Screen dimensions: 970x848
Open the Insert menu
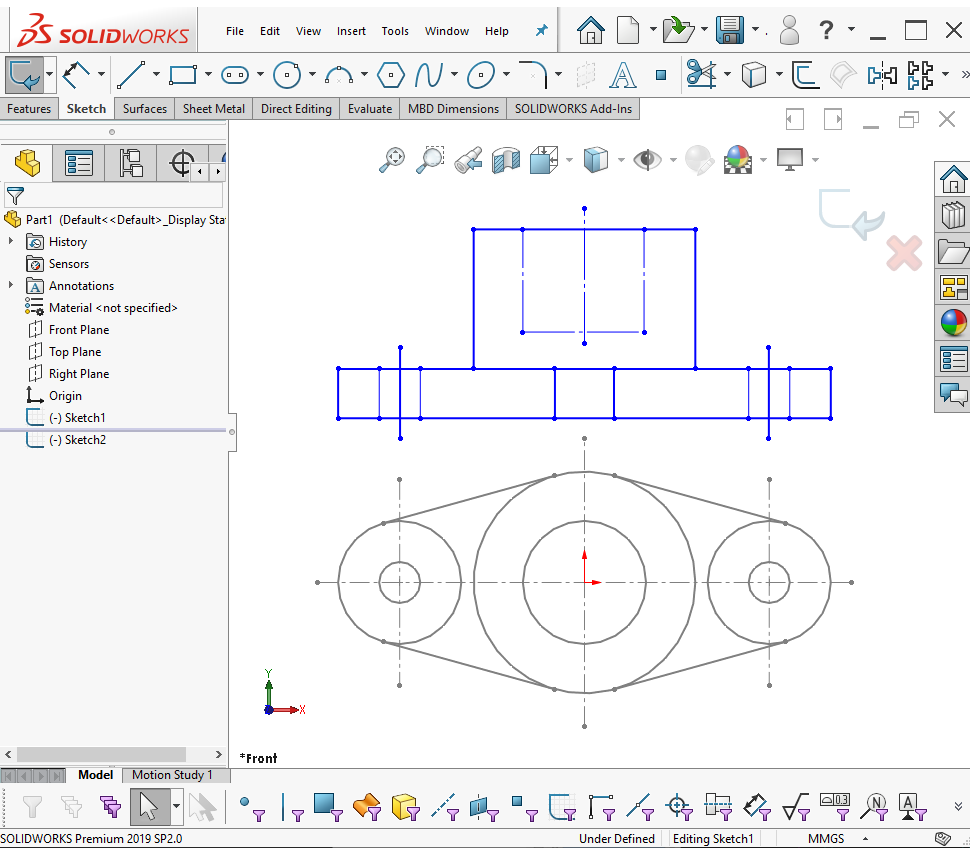pyautogui.click(x=351, y=31)
